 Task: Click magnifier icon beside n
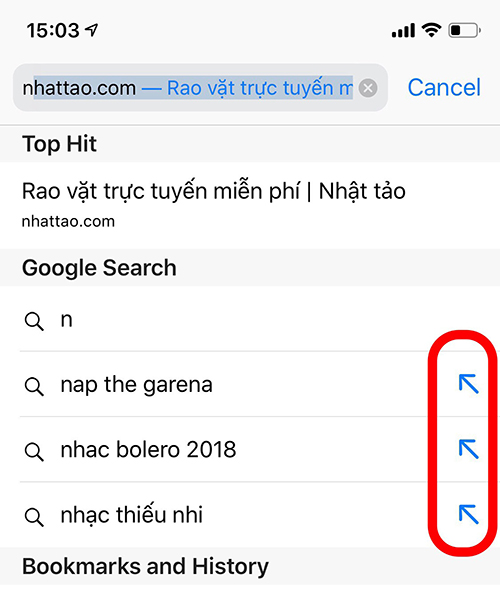click(x=34, y=321)
